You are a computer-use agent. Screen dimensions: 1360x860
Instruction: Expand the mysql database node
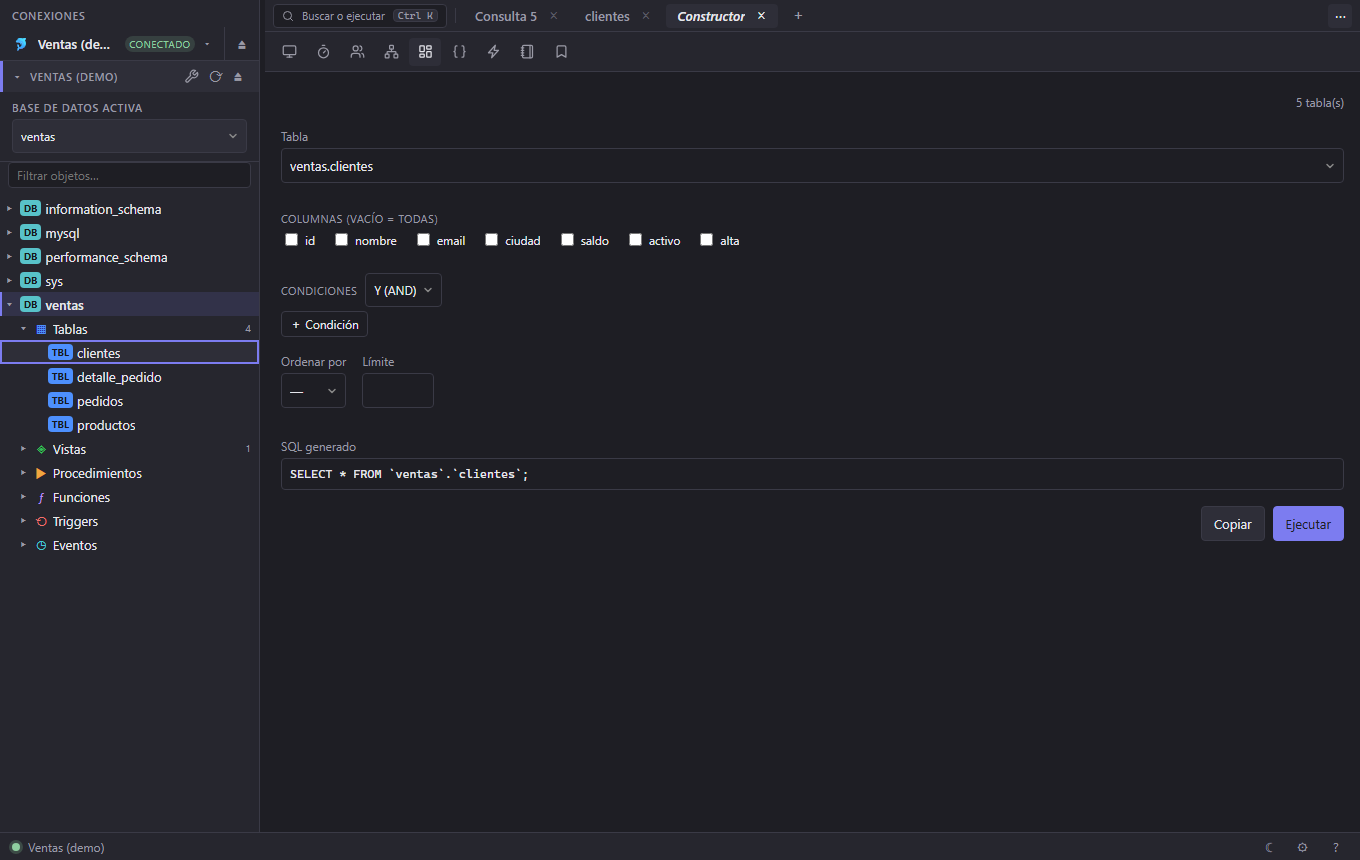[x=10, y=233]
